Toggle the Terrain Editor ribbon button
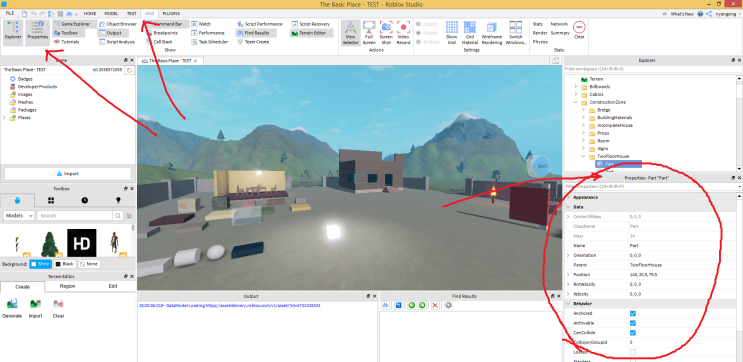The image size is (743, 362). click(x=312, y=33)
